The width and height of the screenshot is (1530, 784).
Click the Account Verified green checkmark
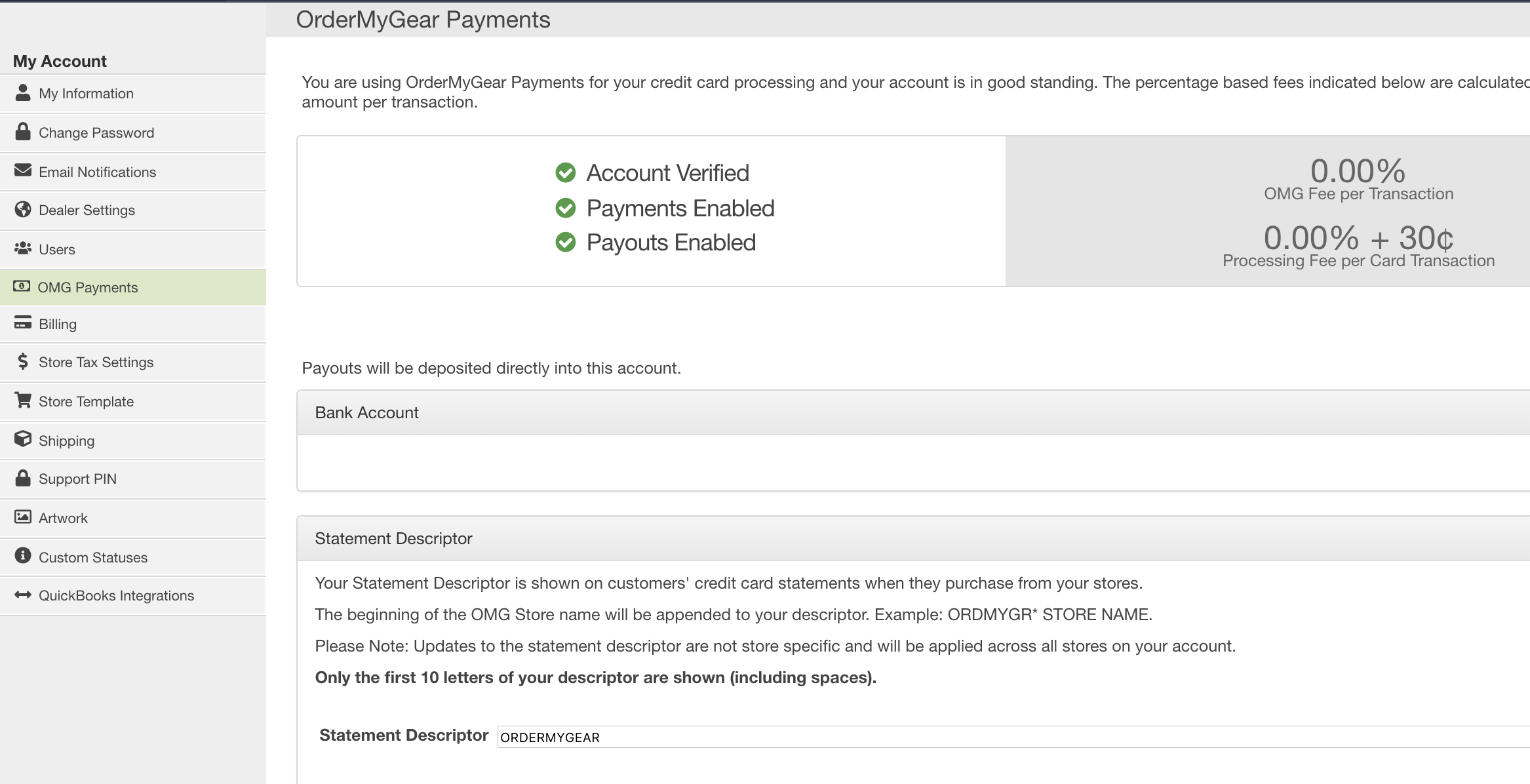(566, 172)
